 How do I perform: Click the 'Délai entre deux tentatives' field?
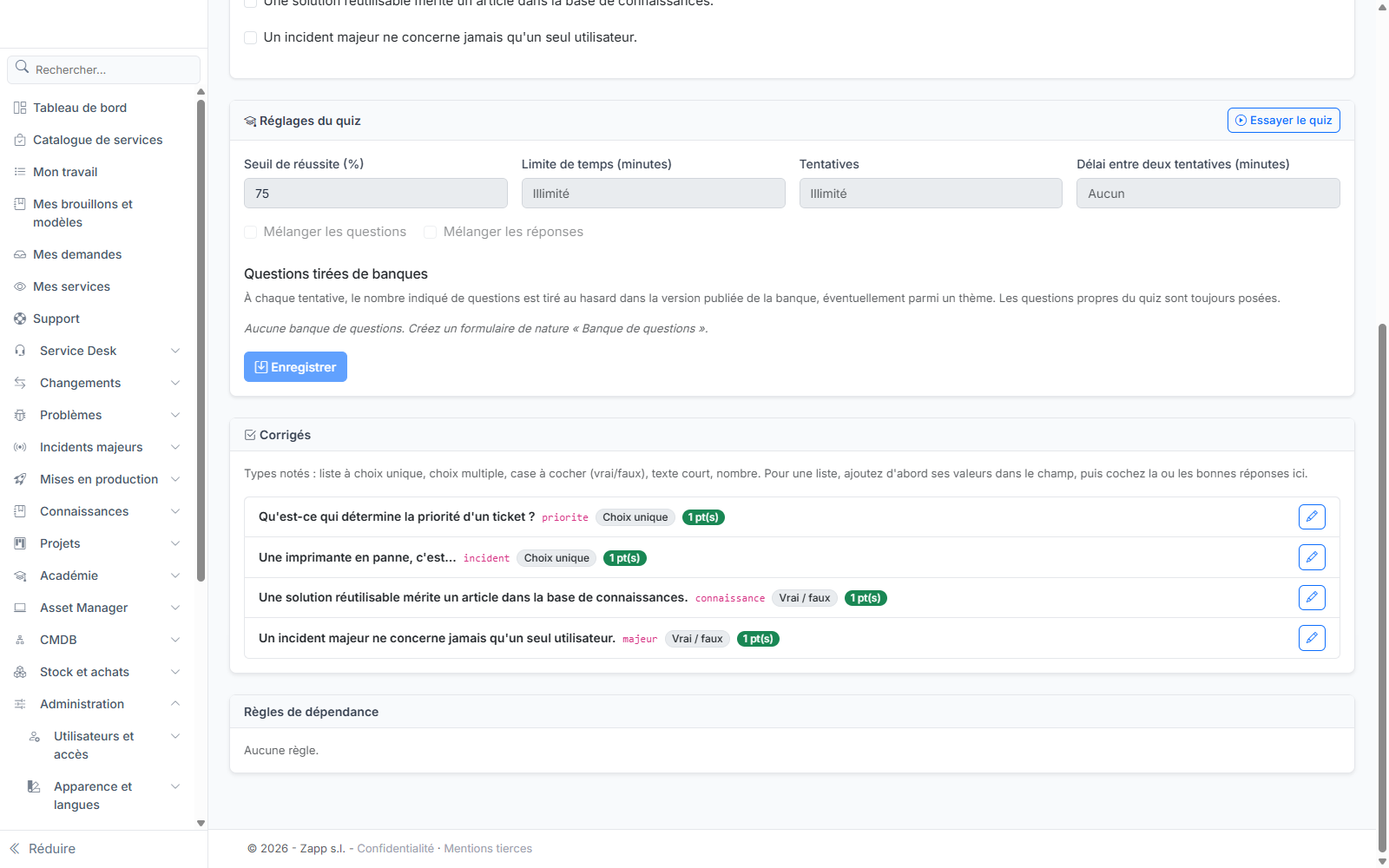point(1208,193)
